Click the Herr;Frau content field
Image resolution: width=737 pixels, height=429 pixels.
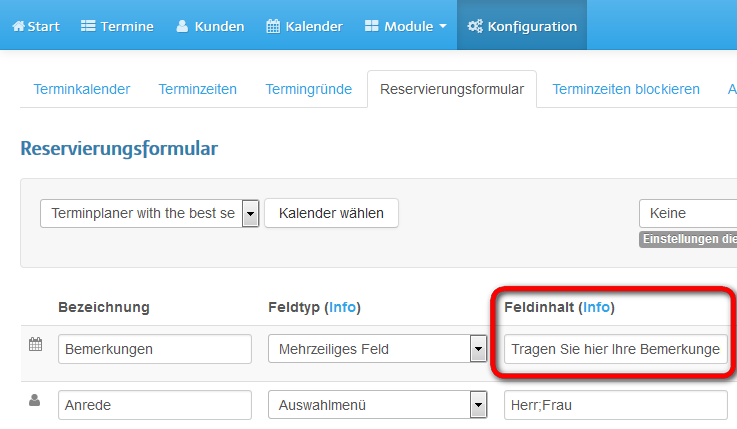click(616, 405)
